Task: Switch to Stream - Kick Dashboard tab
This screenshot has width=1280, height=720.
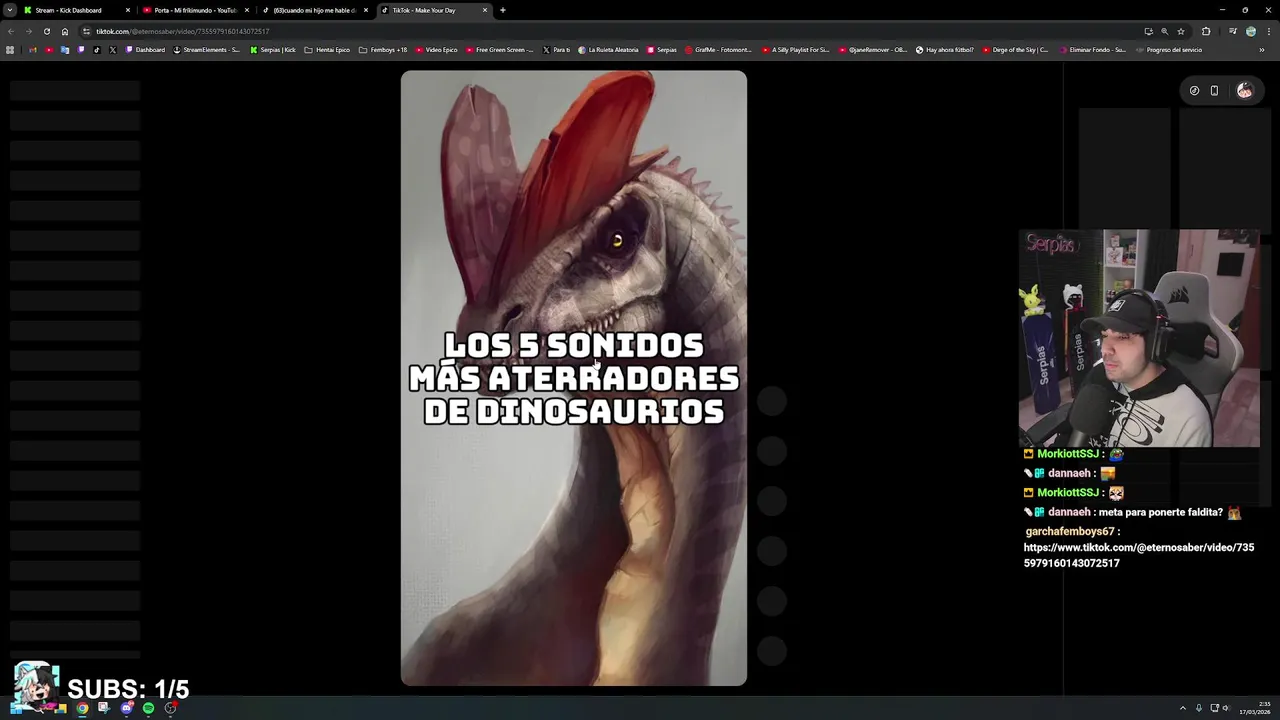Action: coord(77,10)
